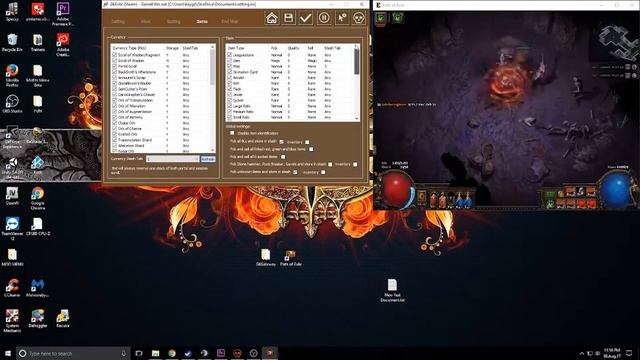Click the Refresh button
The image size is (640, 360).
[x=208, y=159]
